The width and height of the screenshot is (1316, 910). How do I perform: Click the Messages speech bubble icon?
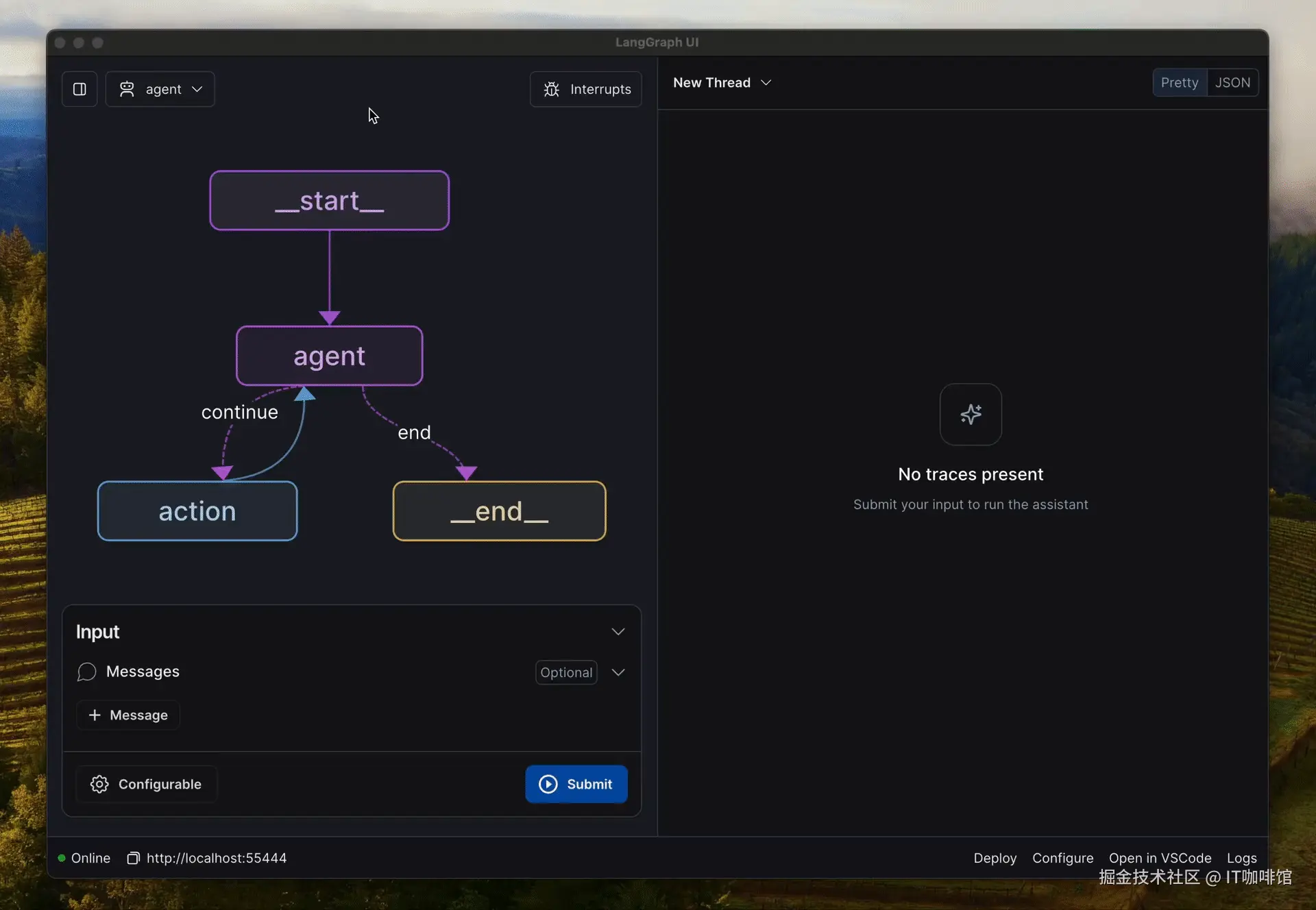(86, 672)
